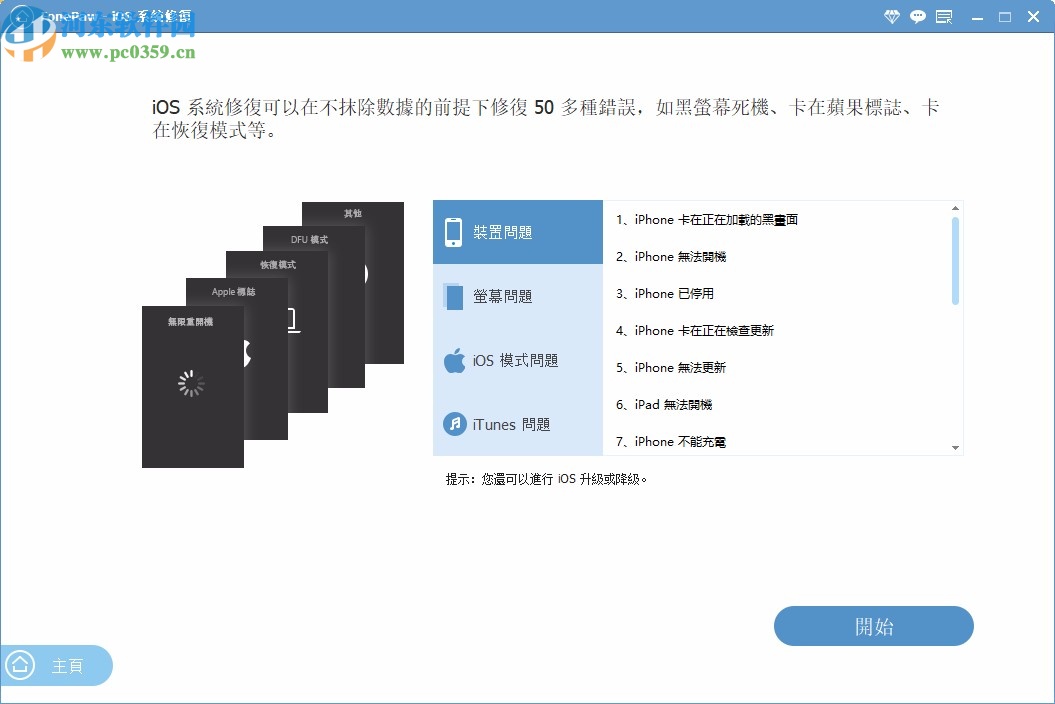Click the menu list icon in title bar
The width and height of the screenshot is (1055, 704).
pyautogui.click(x=944, y=17)
